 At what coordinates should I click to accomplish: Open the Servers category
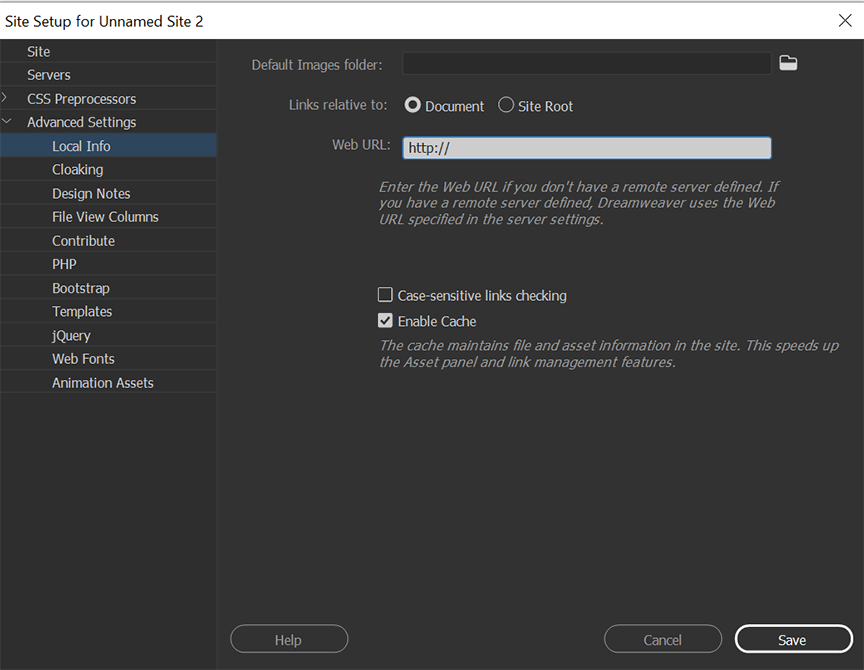(x=48, y=75)
